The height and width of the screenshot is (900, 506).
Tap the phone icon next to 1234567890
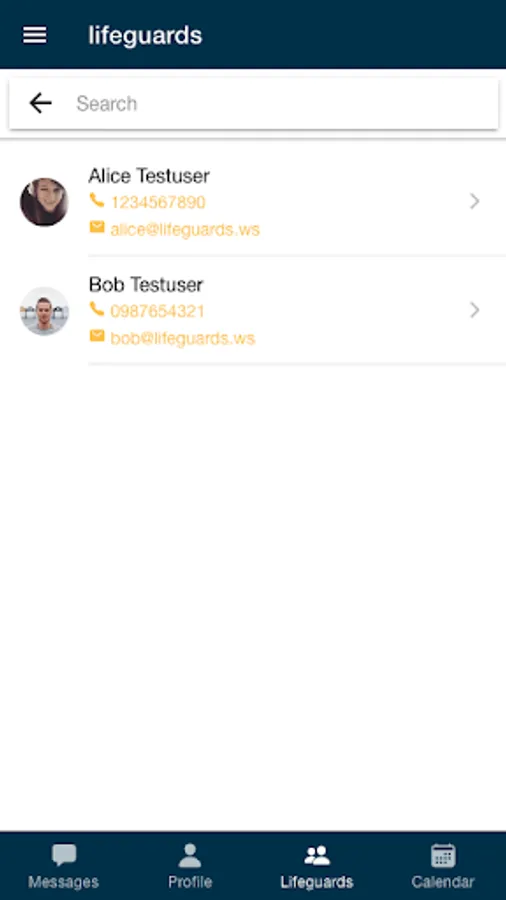click(x=97, y=201)
